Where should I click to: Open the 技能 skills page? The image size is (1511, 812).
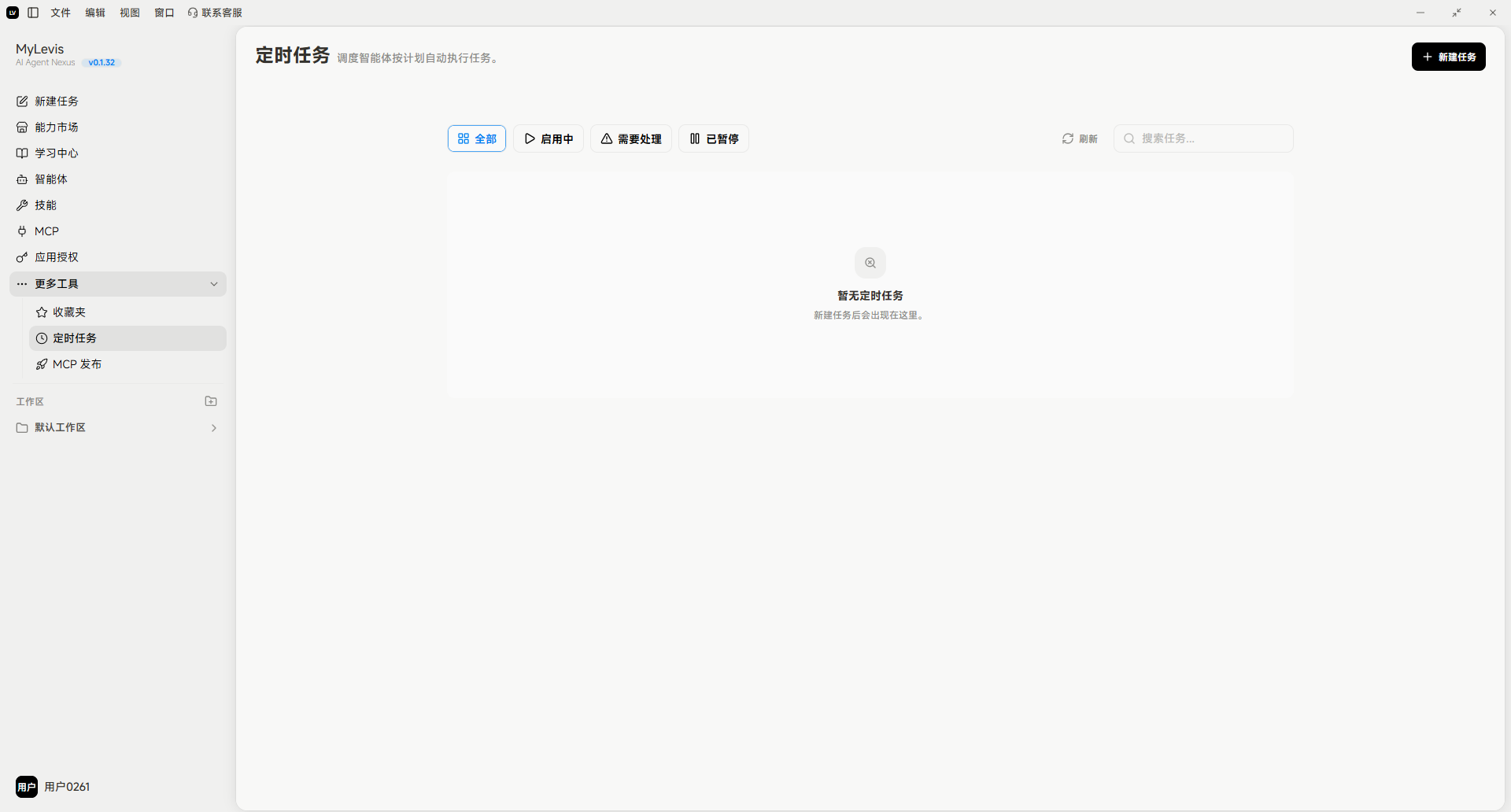pos(118,205)
